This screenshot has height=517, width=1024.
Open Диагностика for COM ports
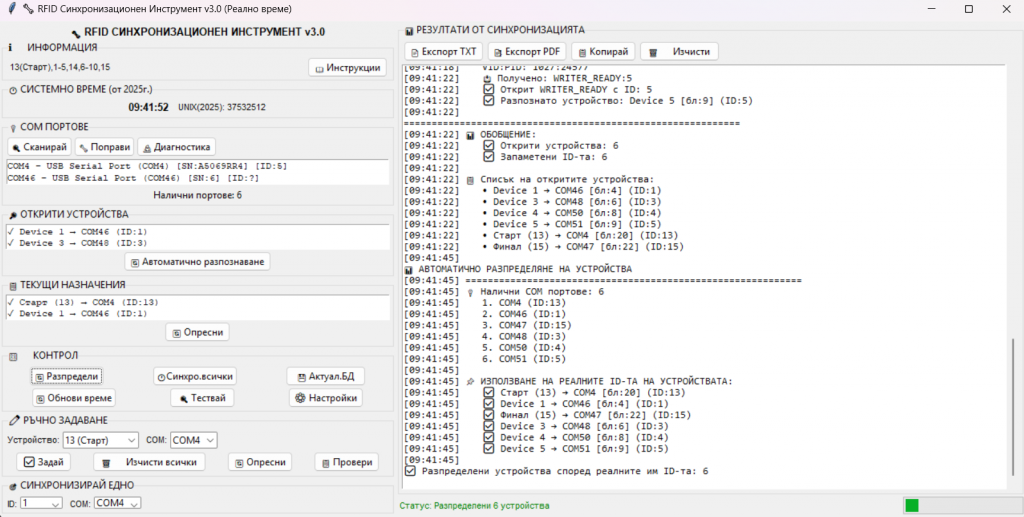click(x=176, y=147)
